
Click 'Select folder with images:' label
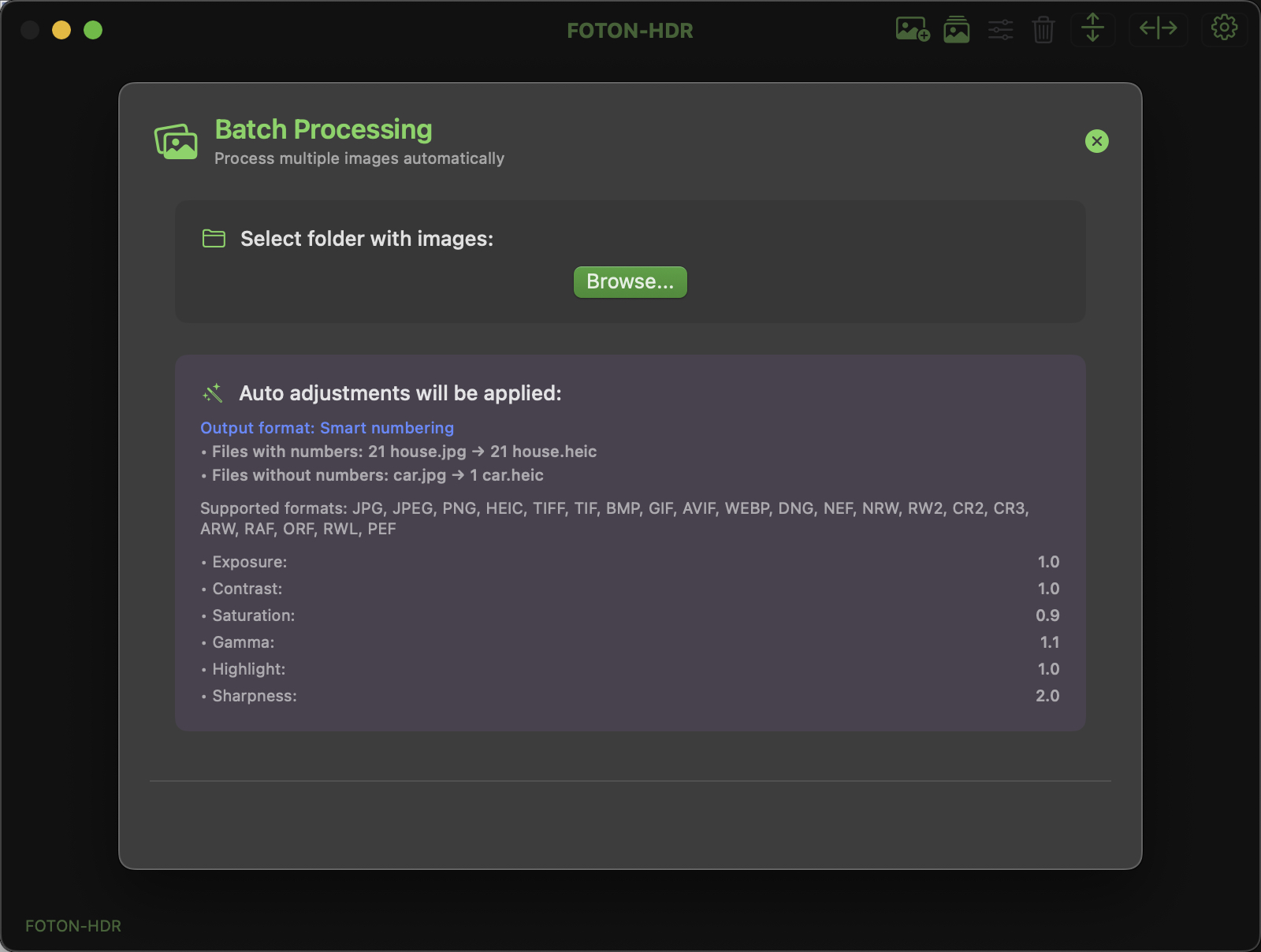[x=366, y=239]
